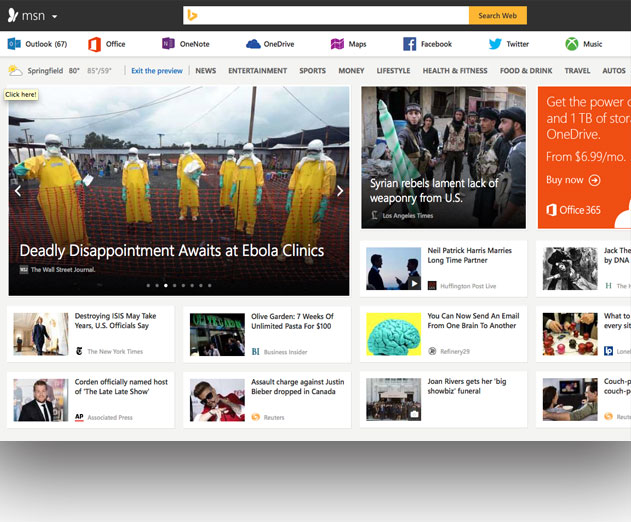Open Justin Bieber assault charge story

click(x=297, y=386)
